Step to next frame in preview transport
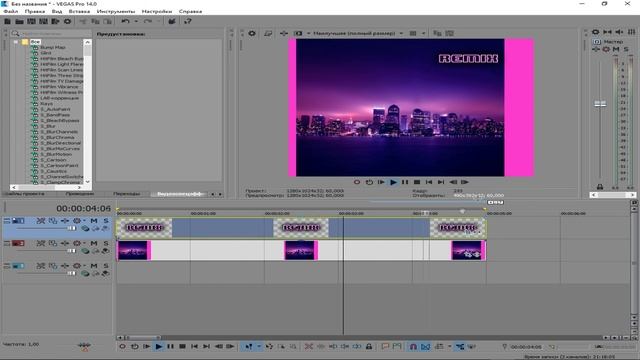The height and width of the screenshot is (360, 640). pos(464,182)
